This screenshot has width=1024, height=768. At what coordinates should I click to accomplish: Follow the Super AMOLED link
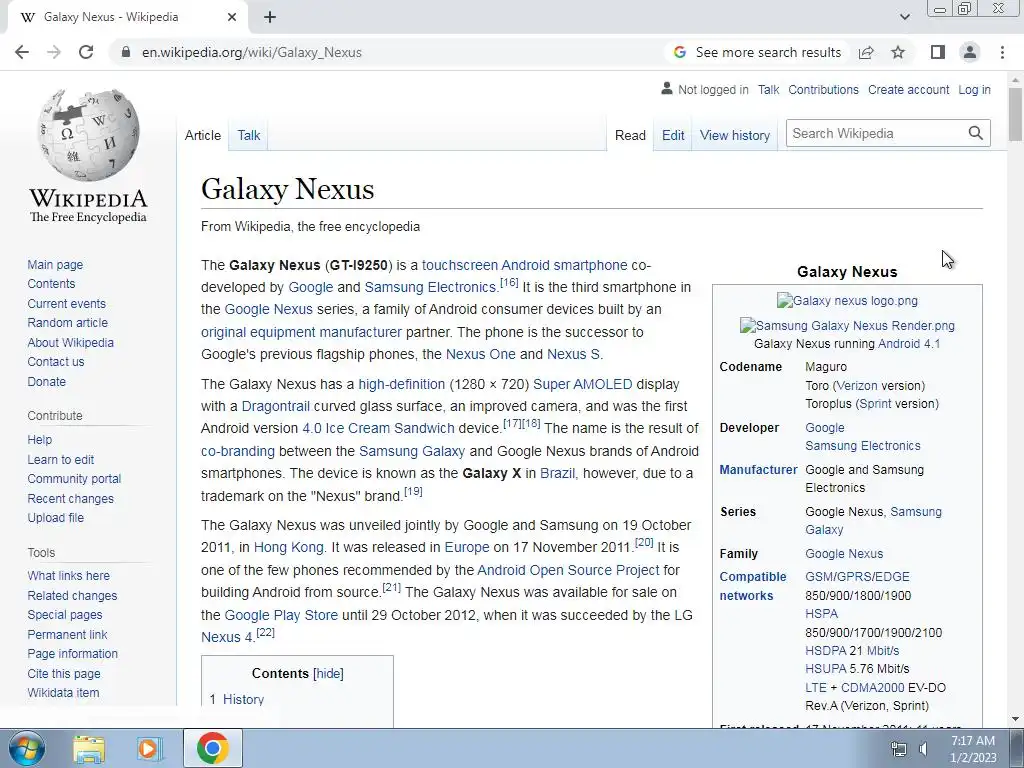583,384
